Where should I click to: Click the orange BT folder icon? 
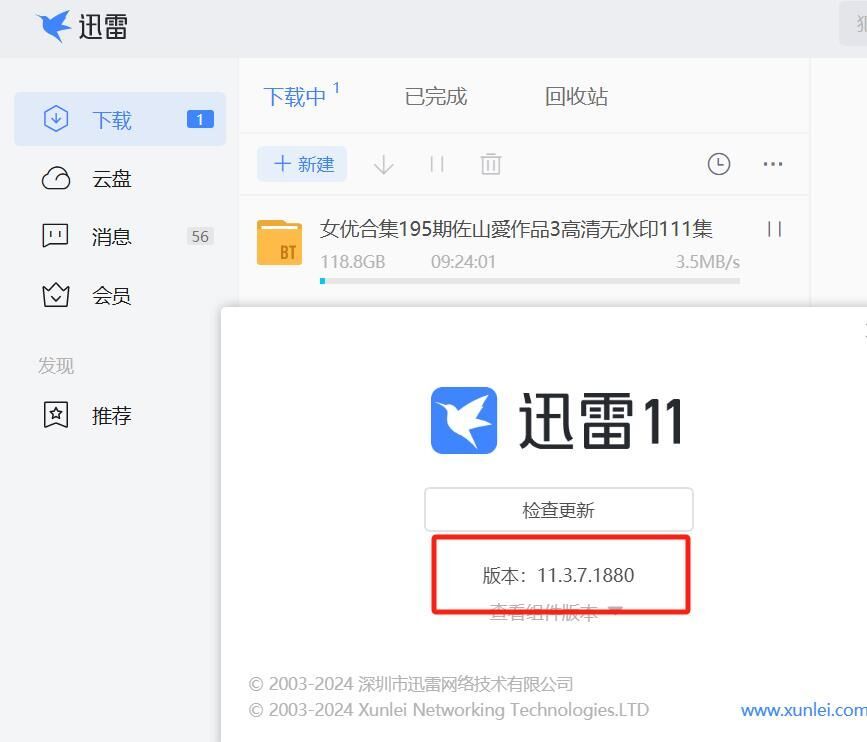coord(279,243)
